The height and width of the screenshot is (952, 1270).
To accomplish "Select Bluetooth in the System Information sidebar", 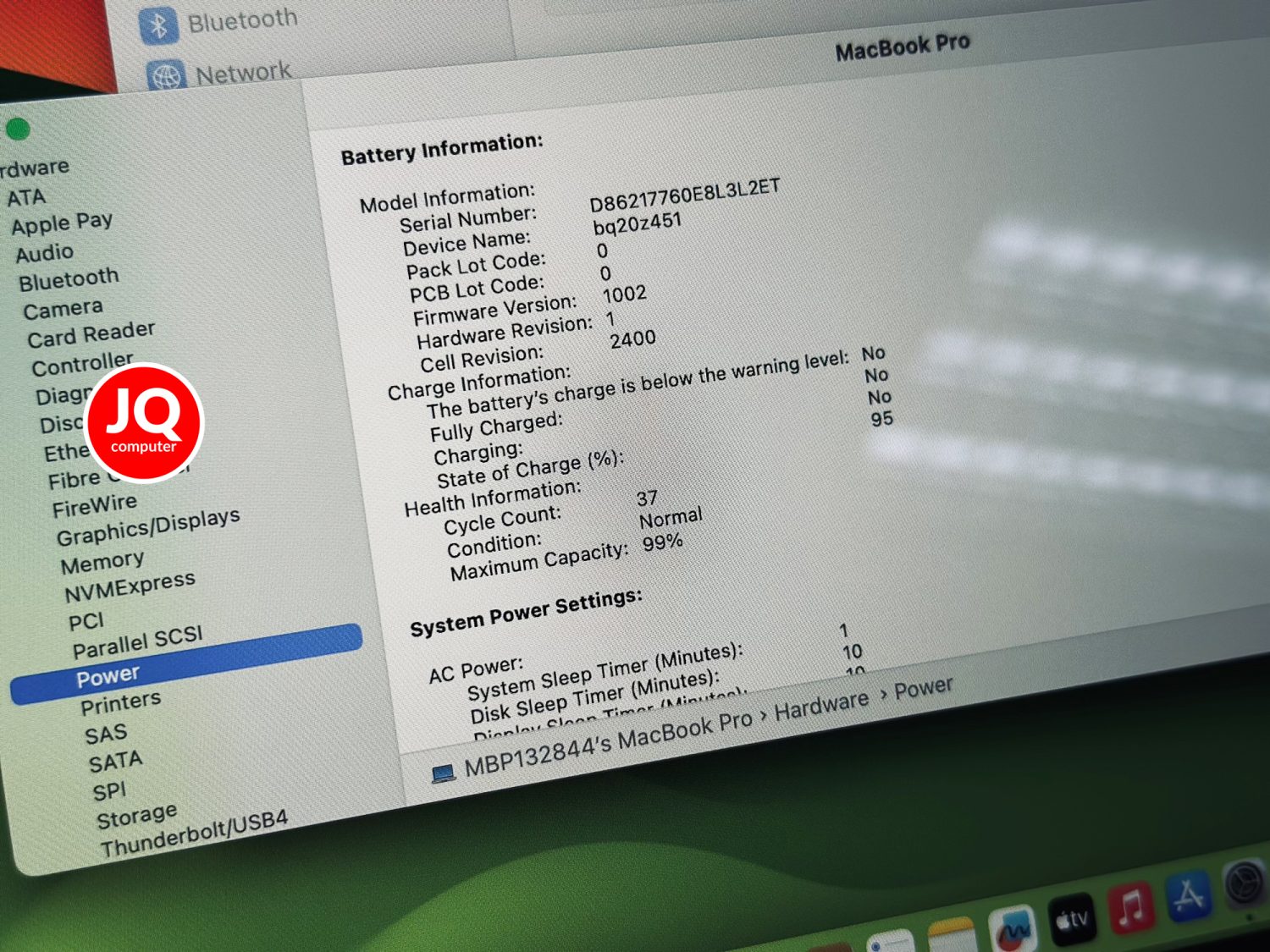I will point(69,279).
